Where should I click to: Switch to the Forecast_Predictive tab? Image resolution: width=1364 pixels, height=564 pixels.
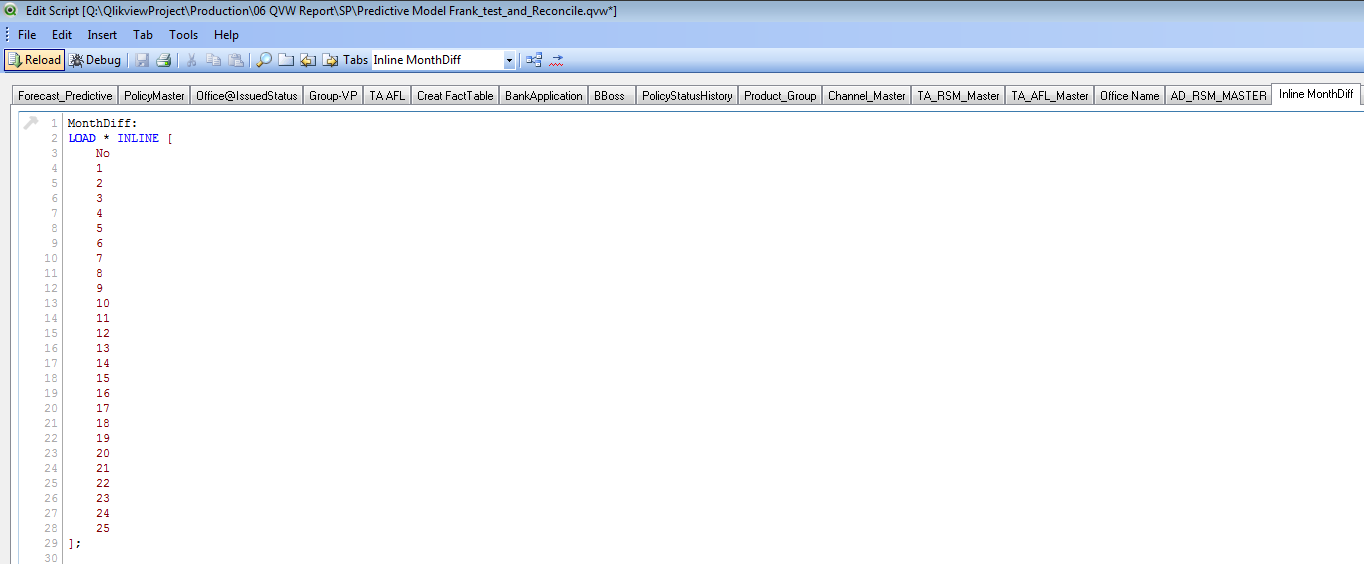tap(65, 96)
